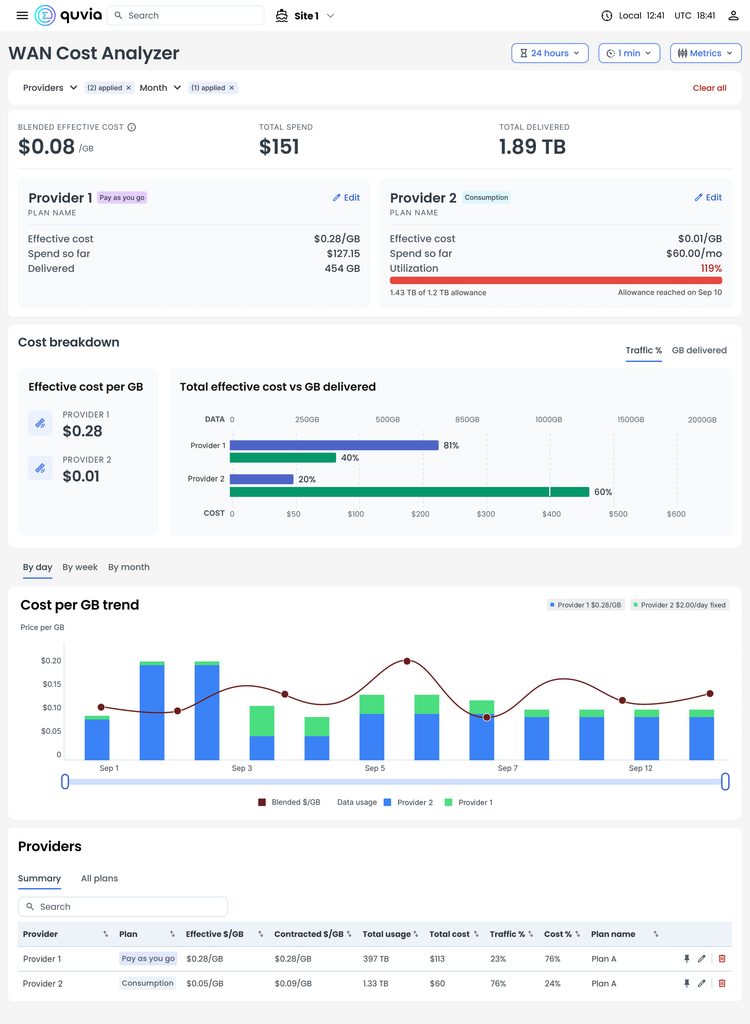750x1024 pixels.
Task: Click the Providers table Search field
Action: 123,906
